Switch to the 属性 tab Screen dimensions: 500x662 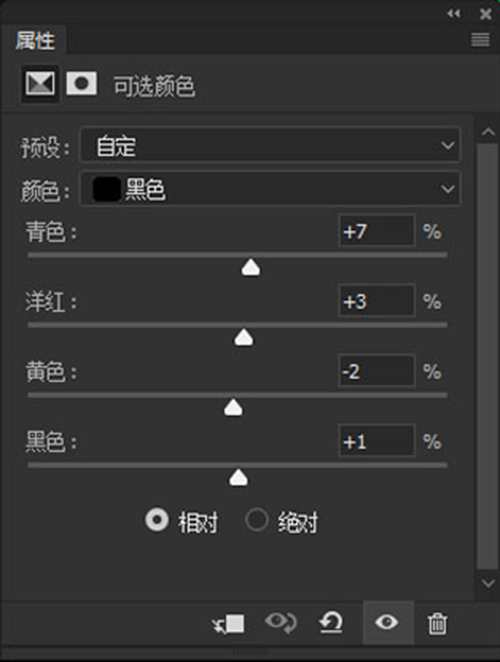pyautogui.click(x=35, y=41)
